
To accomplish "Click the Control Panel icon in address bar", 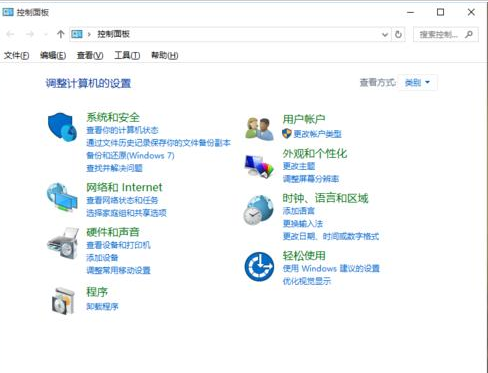I will [x=77, y=34].
